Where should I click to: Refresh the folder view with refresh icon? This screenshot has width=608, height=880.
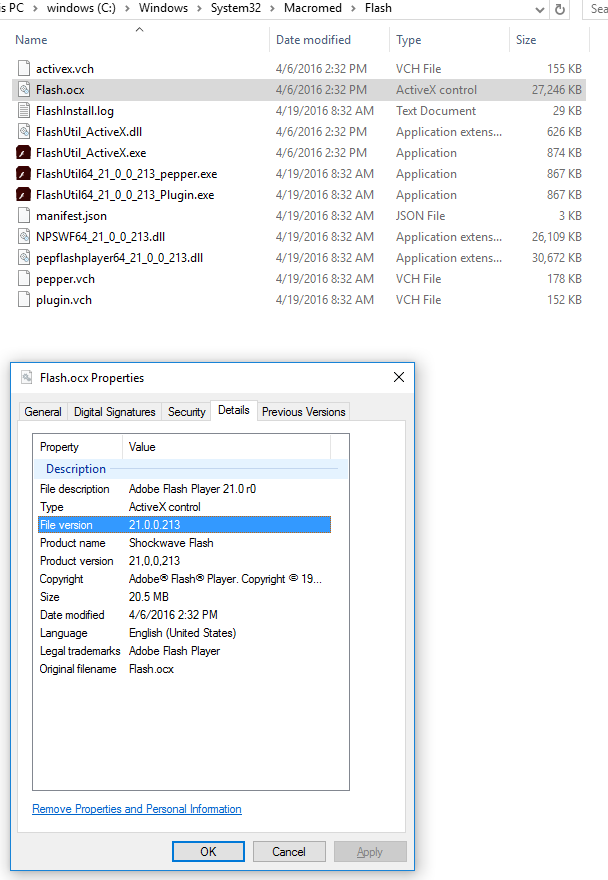point(560,10)
